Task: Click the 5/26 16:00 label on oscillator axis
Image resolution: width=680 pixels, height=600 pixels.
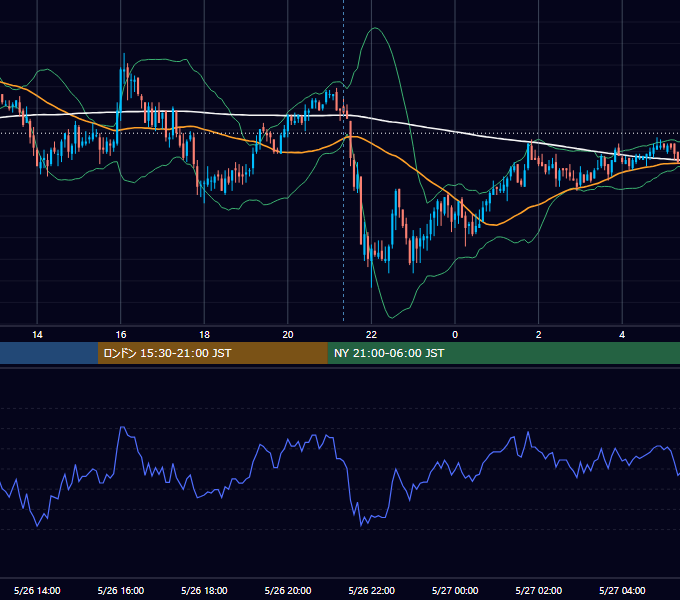Action: point(121,590)
